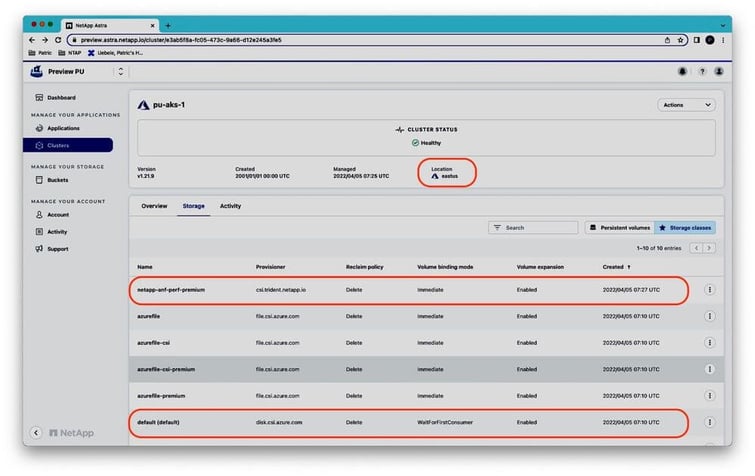Switch to the Overview tab
This screenshot has width=755, height=476.
pyautogui.click(x=154, y=206)
